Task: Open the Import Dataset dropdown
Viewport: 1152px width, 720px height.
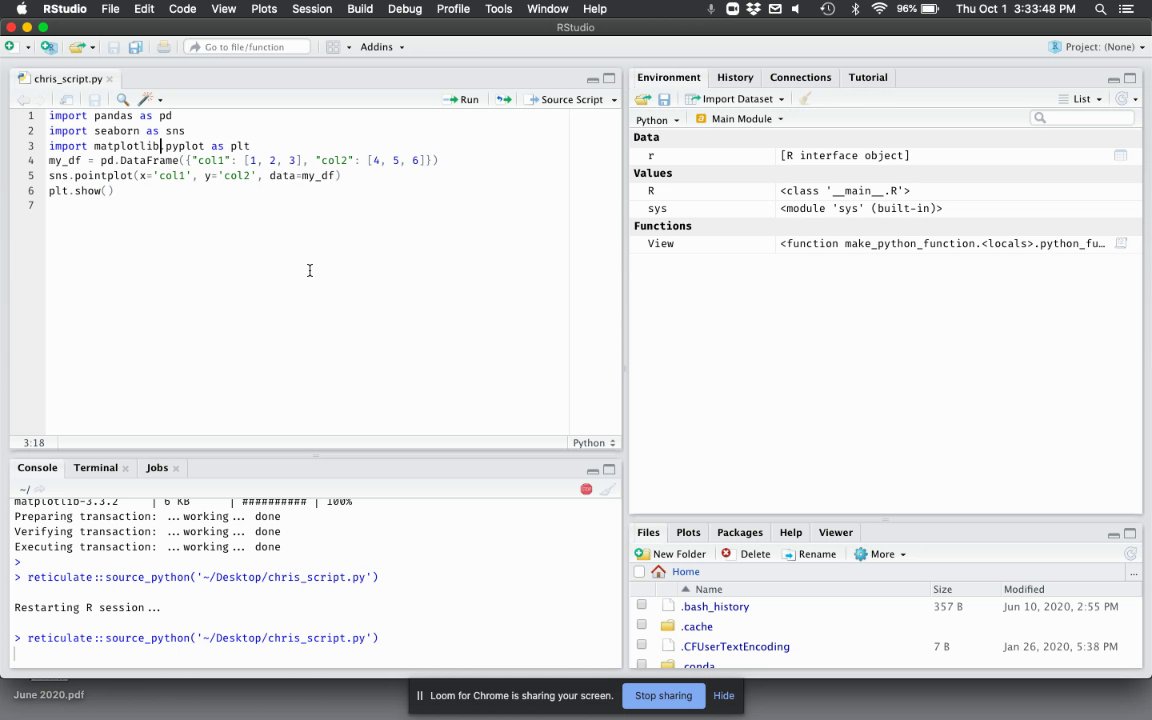Action: 735,99
